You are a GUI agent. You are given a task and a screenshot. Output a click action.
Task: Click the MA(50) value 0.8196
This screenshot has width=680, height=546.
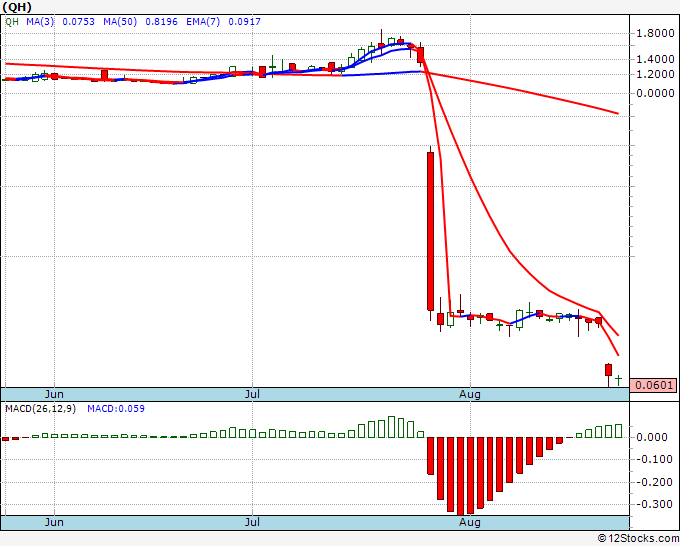click(161, 21)
